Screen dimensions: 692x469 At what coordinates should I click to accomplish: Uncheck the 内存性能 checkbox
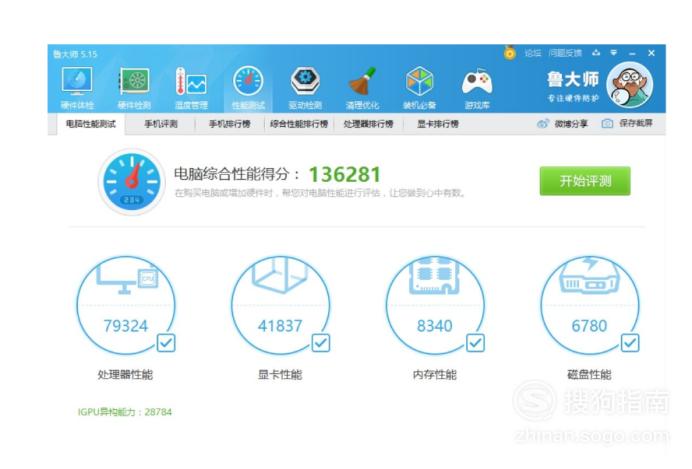475,342
